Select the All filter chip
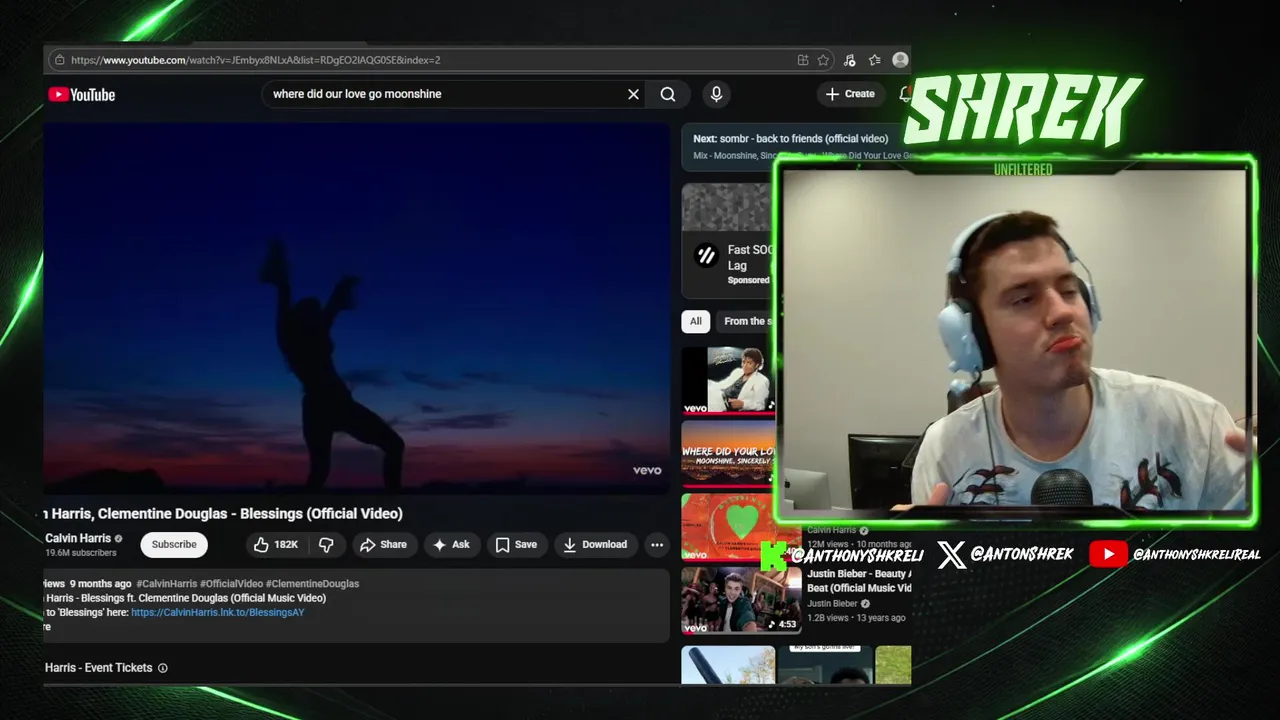Screen dimensions: 1280x720 (x=696, y=321)
